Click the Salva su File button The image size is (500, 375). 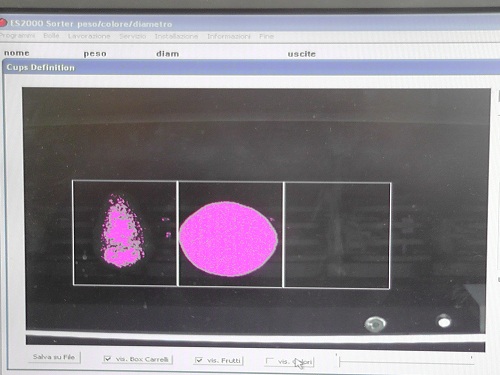tap(54, 357)
